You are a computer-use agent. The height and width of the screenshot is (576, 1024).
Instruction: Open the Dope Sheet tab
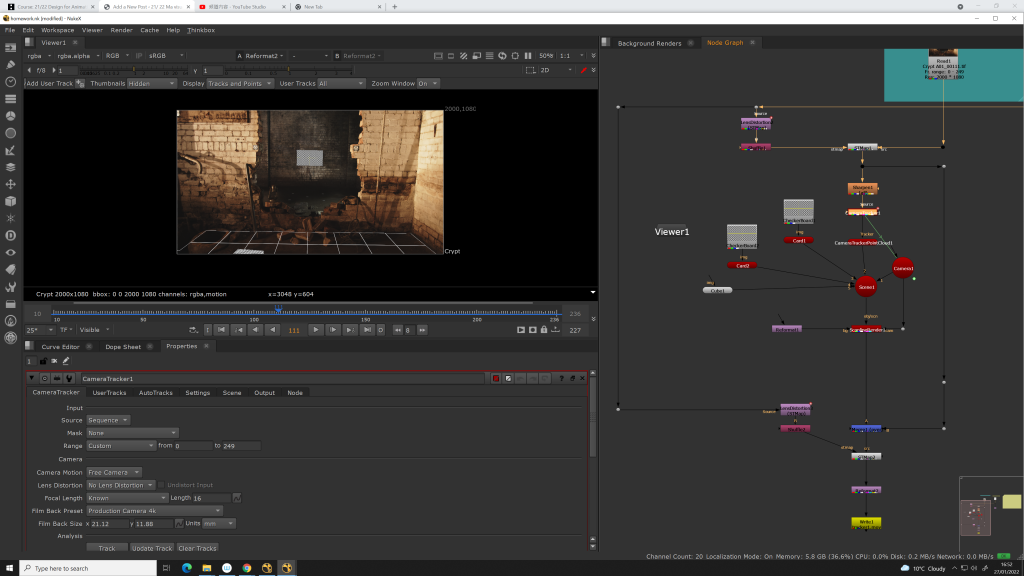[x=123, y=346]
